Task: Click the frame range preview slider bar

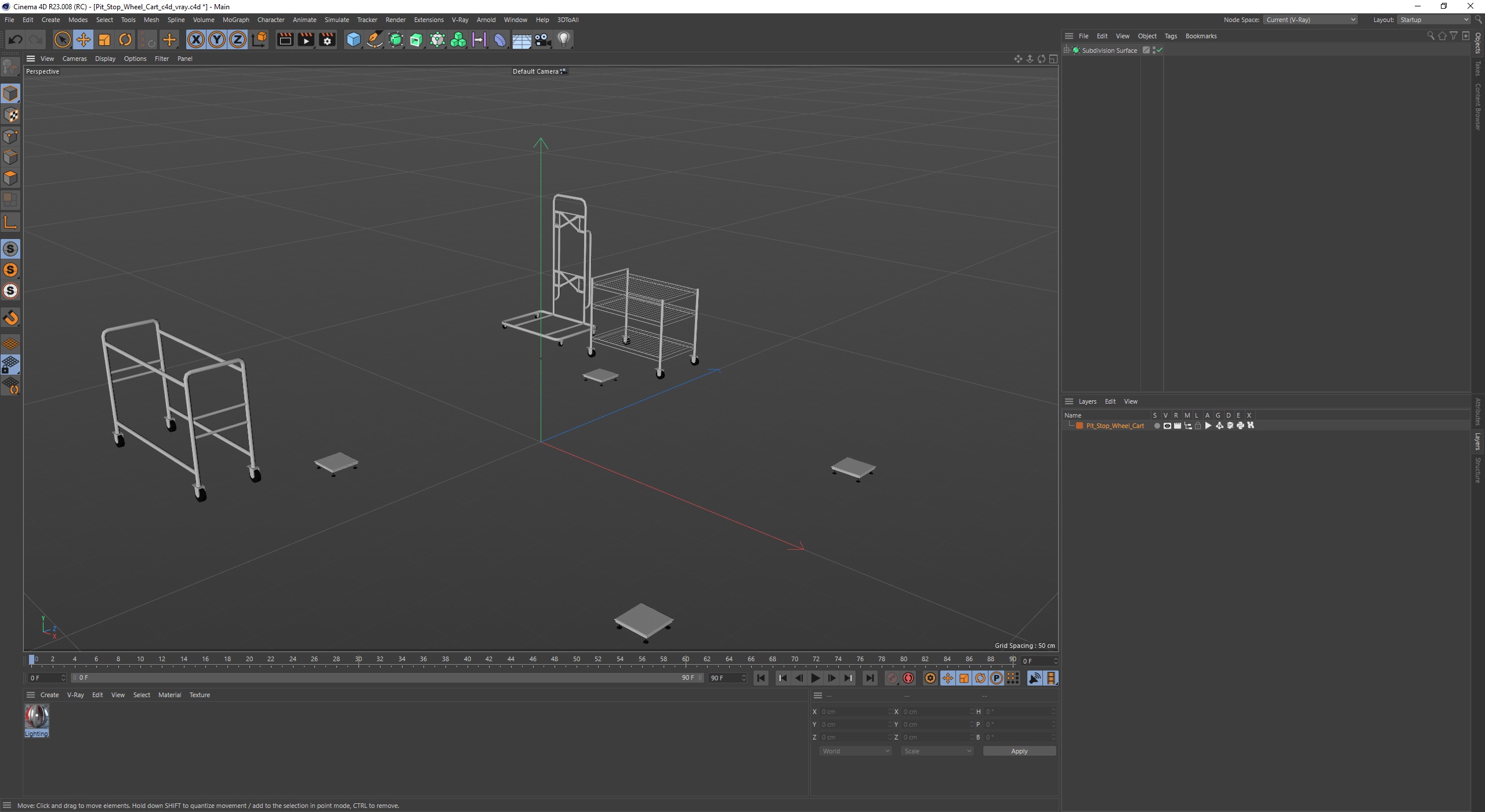Action: [x=387, y=678]
